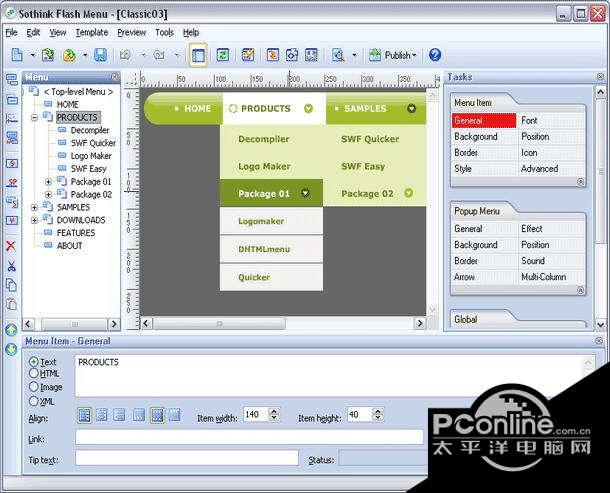The height and width of the screenshot is (493, 610).
Task: Select Icon in the Menu Item tasks
Action: pyautogui.click(x=529, y=153)
